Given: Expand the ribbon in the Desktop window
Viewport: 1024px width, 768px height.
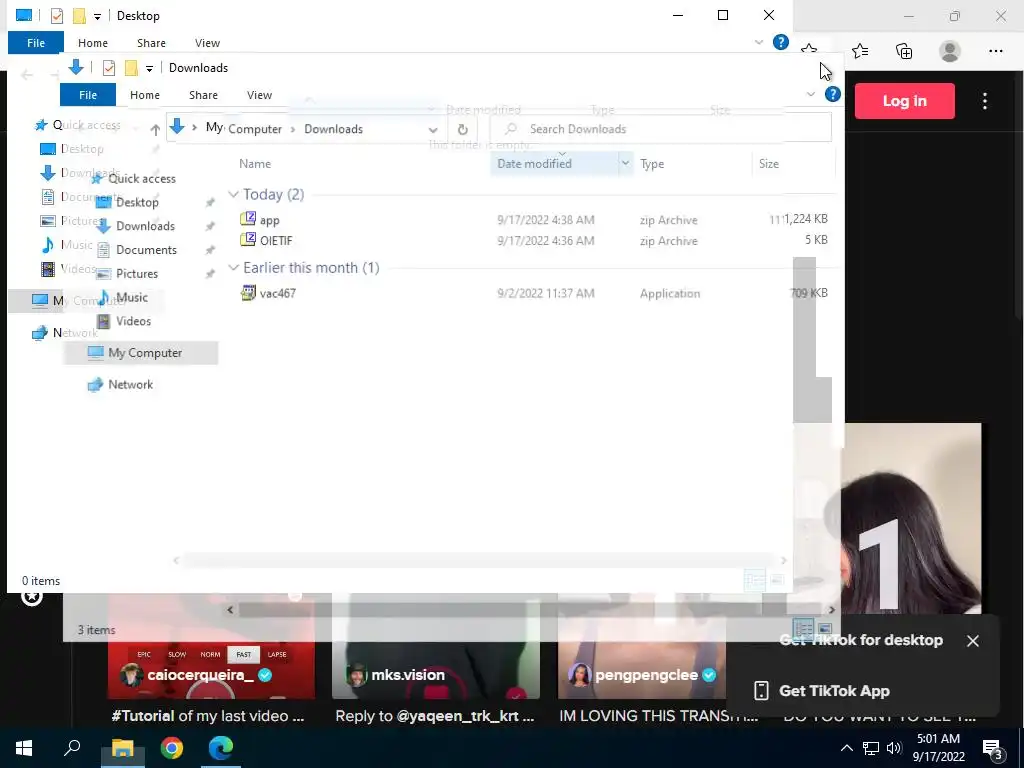Looking at the screenshot, I should point(759,42).
